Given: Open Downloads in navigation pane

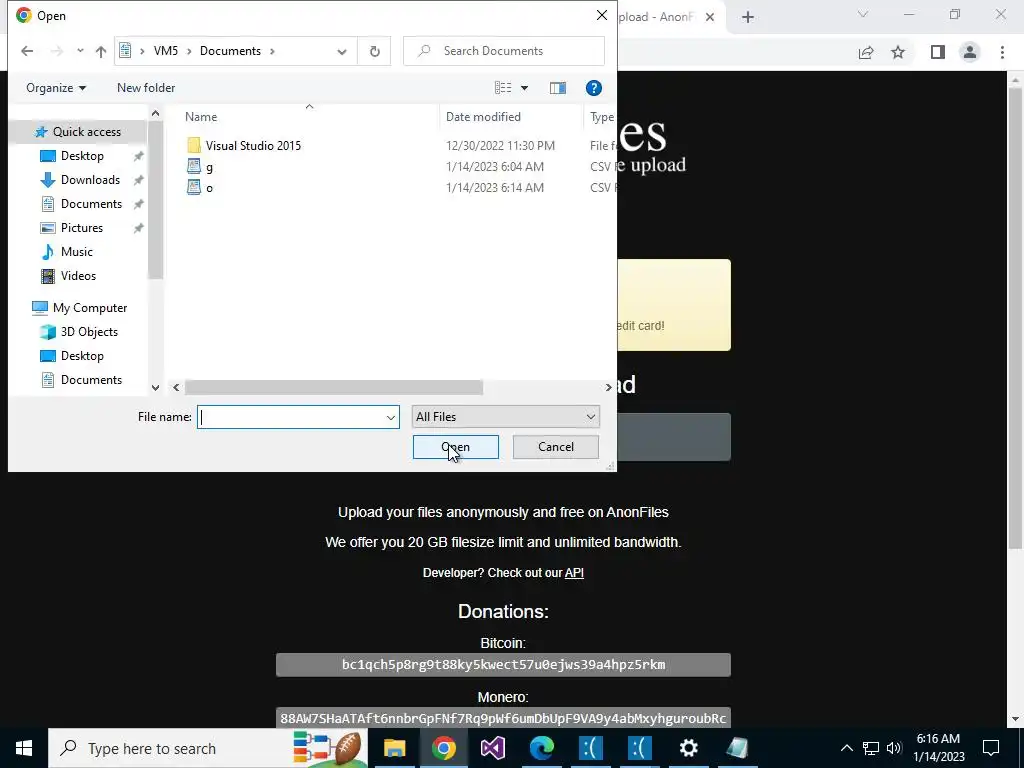Looking at the screenshot, I should click(90, 180).
